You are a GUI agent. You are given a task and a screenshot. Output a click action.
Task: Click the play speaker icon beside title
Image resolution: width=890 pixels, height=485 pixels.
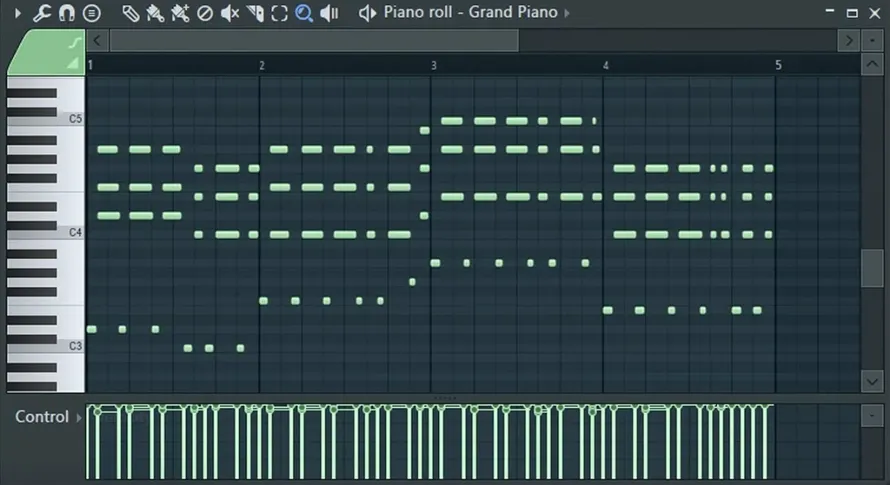pyautogui.click(x=367, y=13)
